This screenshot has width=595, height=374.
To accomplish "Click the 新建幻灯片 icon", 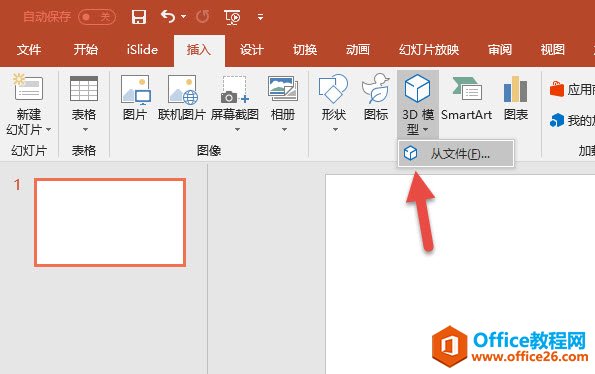I will pyautogui.click(x=27, y=87).
